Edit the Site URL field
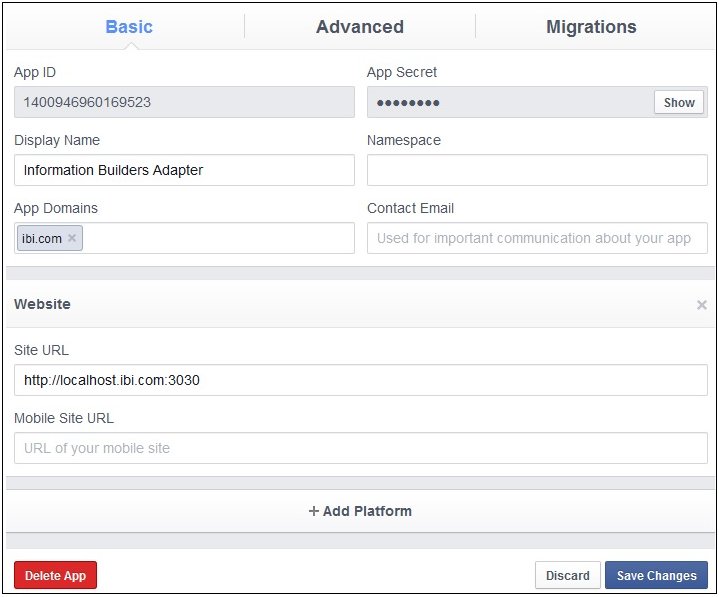The width and height of the screenshot is (719, 597). point(361,380)
